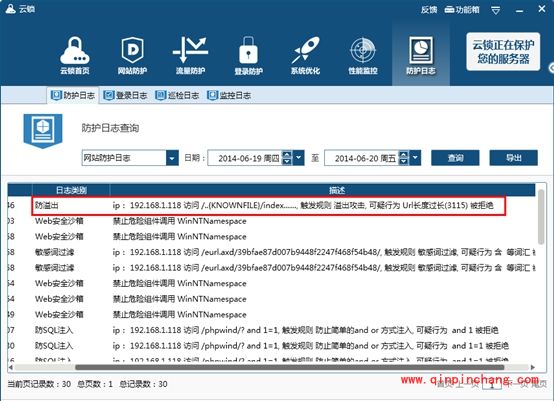
Task: Switch to the 防护日志 sub-tab
Action: pos(73,95)
